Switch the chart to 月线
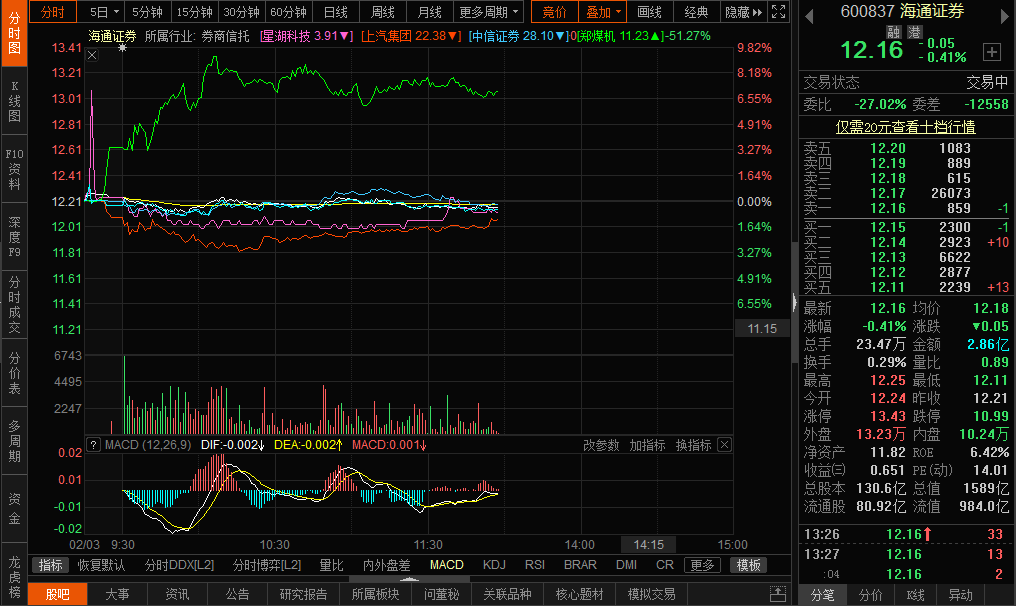The height and width of the screenshot is (606, 1016). [x=430, y=12]
